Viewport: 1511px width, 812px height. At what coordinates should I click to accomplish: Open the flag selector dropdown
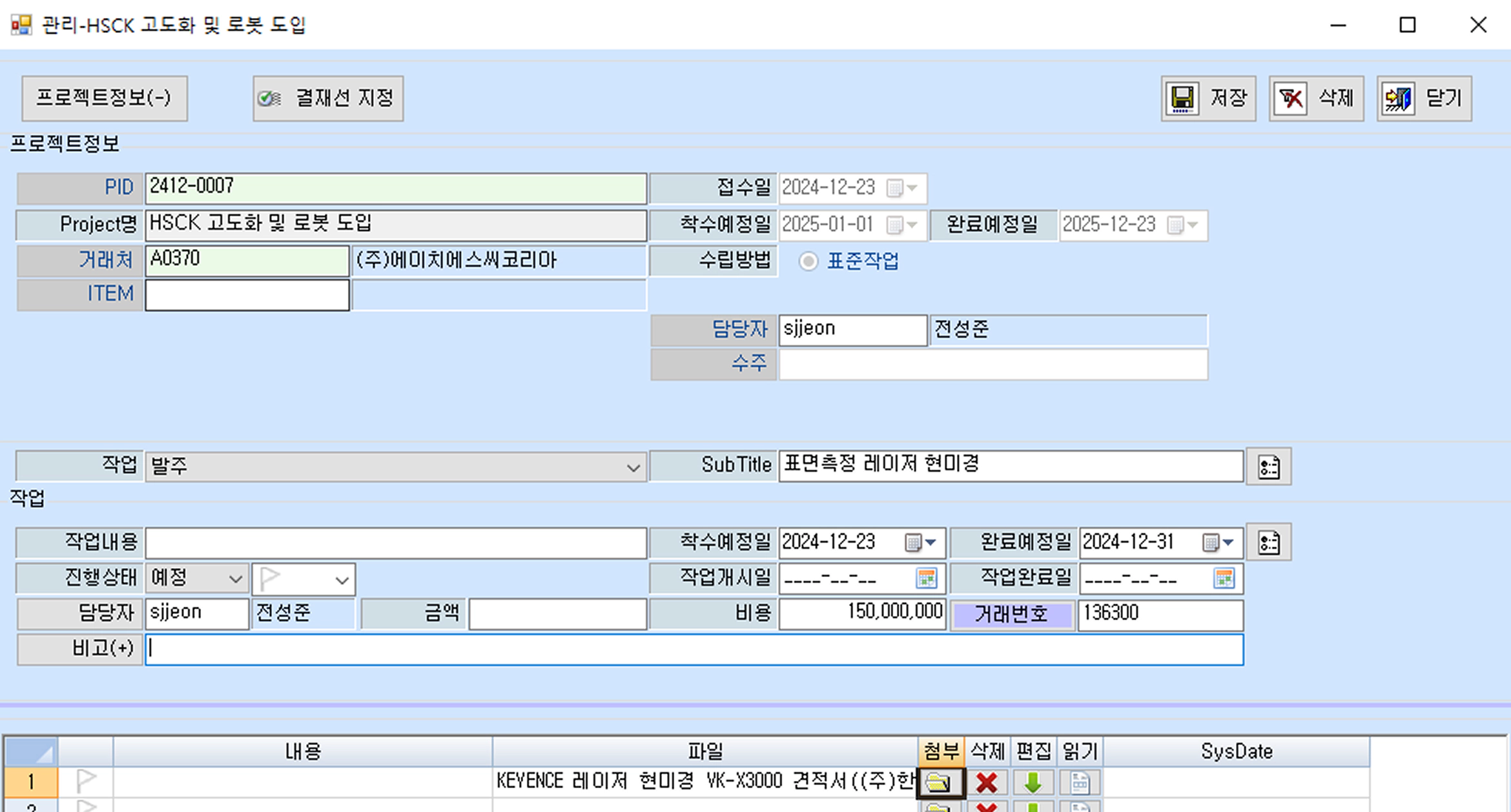(342, 580)
